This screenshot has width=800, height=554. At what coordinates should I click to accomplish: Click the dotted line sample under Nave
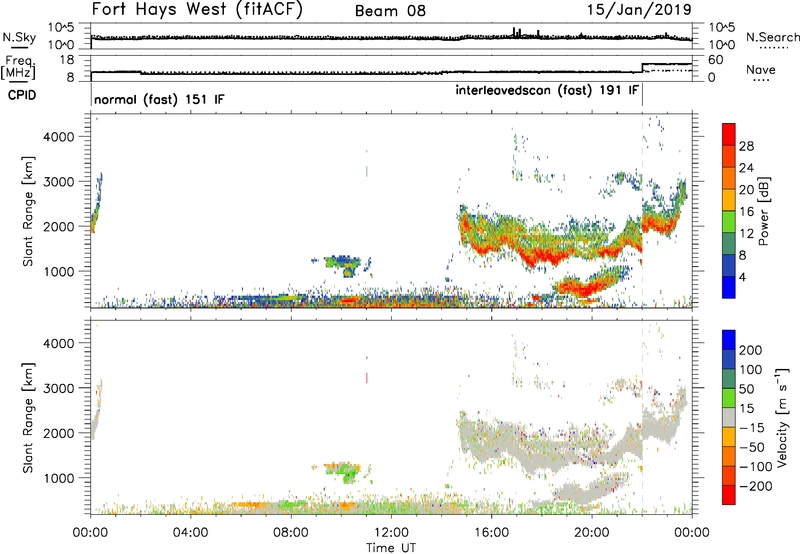761,81
